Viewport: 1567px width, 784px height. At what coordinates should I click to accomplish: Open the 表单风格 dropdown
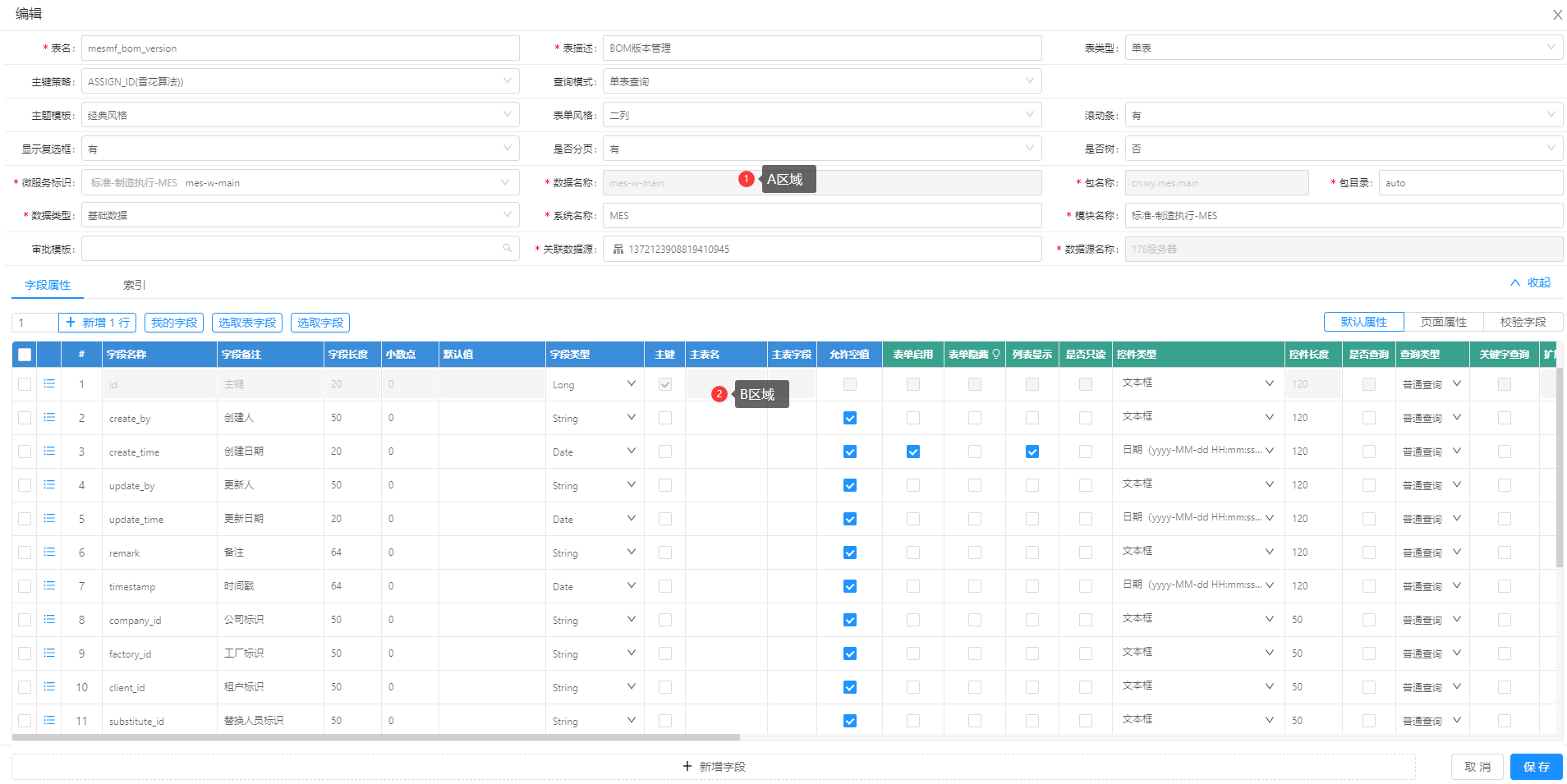pos(822,115)
